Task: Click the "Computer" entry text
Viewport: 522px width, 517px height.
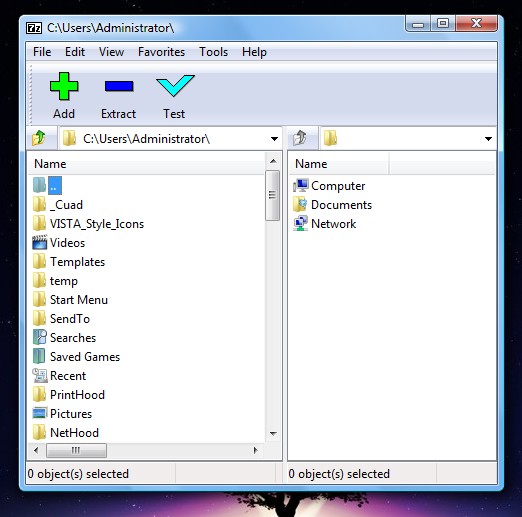Action: tap(338, 186)
